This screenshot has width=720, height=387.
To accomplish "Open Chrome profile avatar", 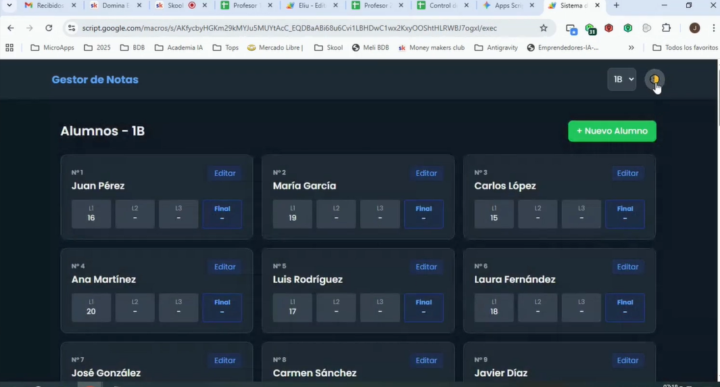I will 694,28.
